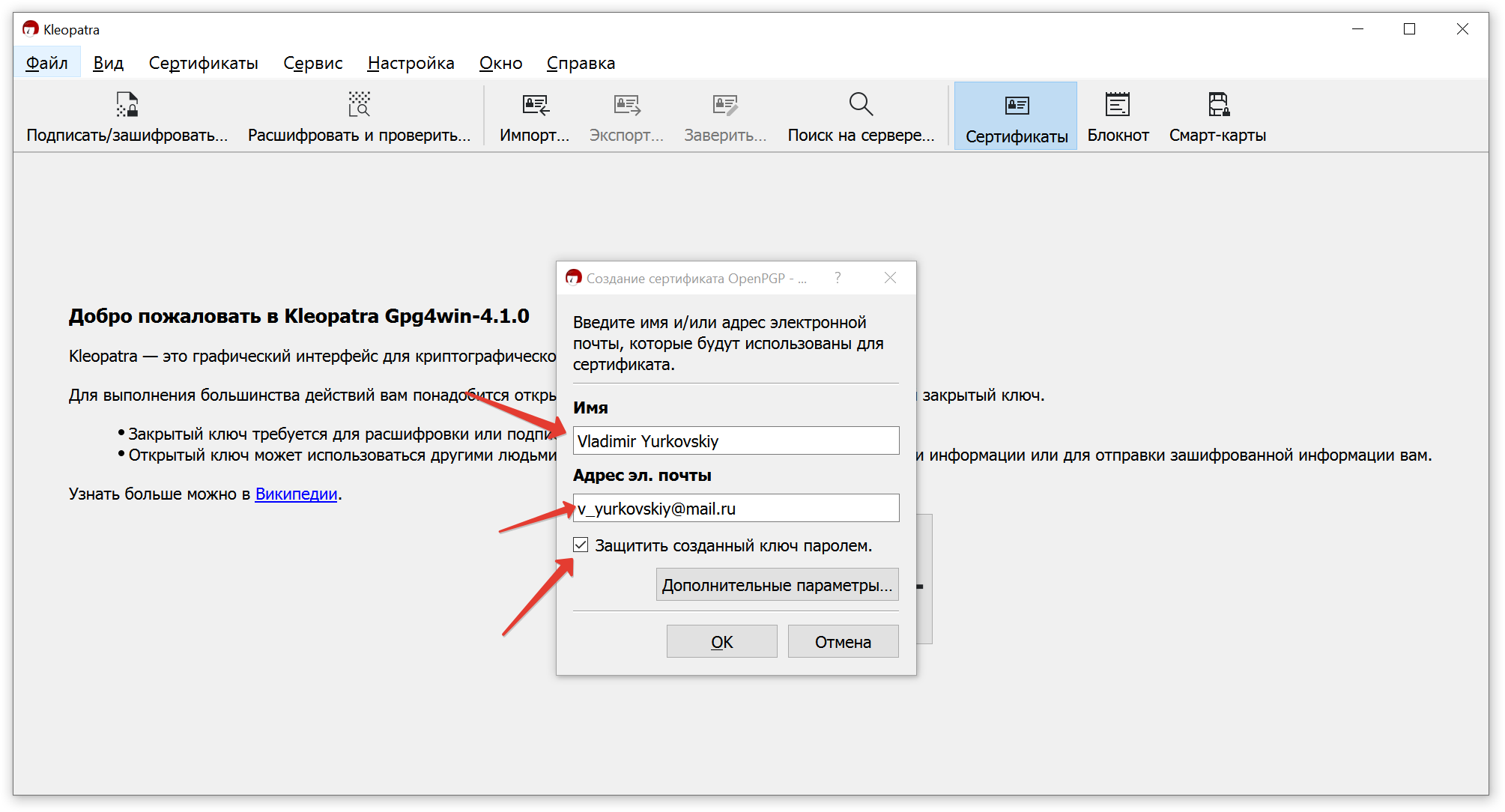Click the help question mark in dialog
The width and height of the screenshot is (1505, 812).
tap(838, 278)
